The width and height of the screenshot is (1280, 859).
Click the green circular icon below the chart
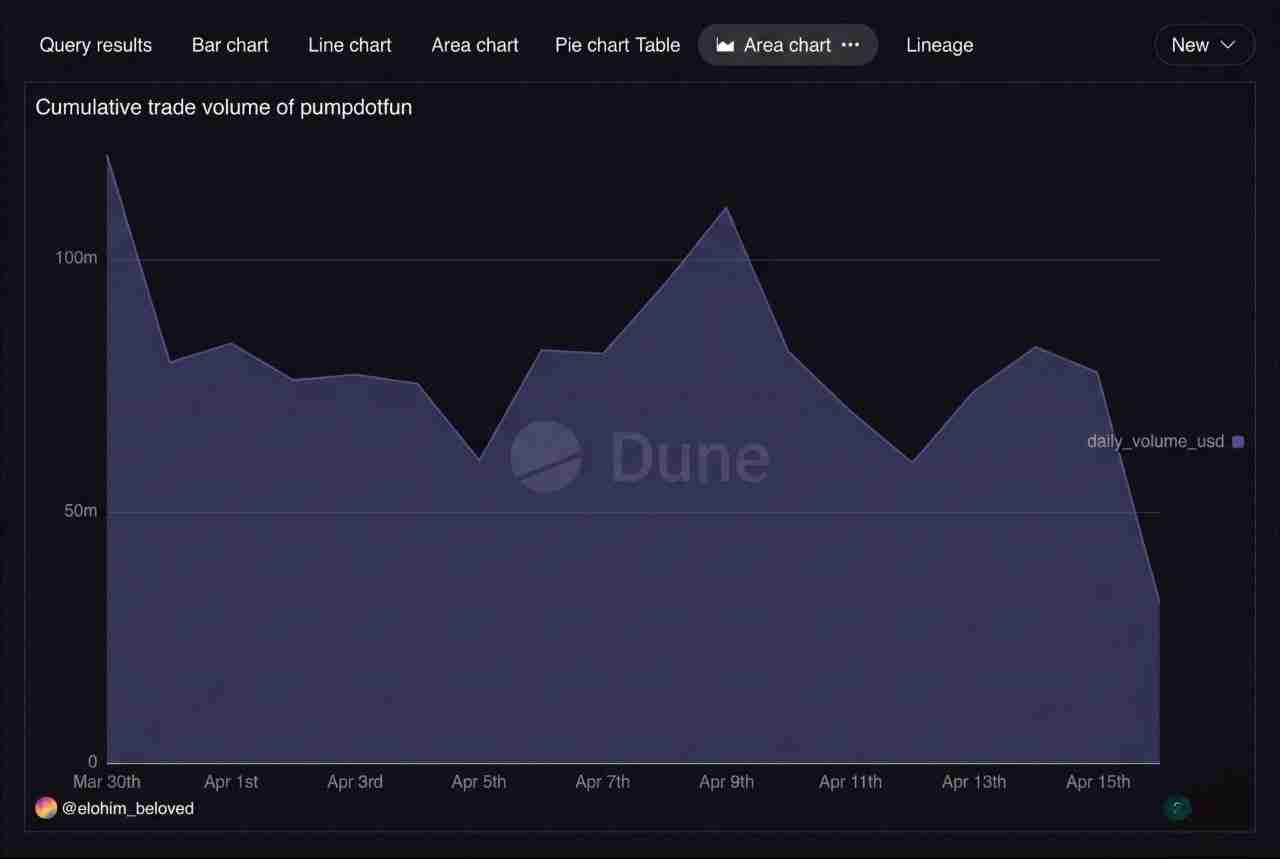click(x=1177, y=807)
